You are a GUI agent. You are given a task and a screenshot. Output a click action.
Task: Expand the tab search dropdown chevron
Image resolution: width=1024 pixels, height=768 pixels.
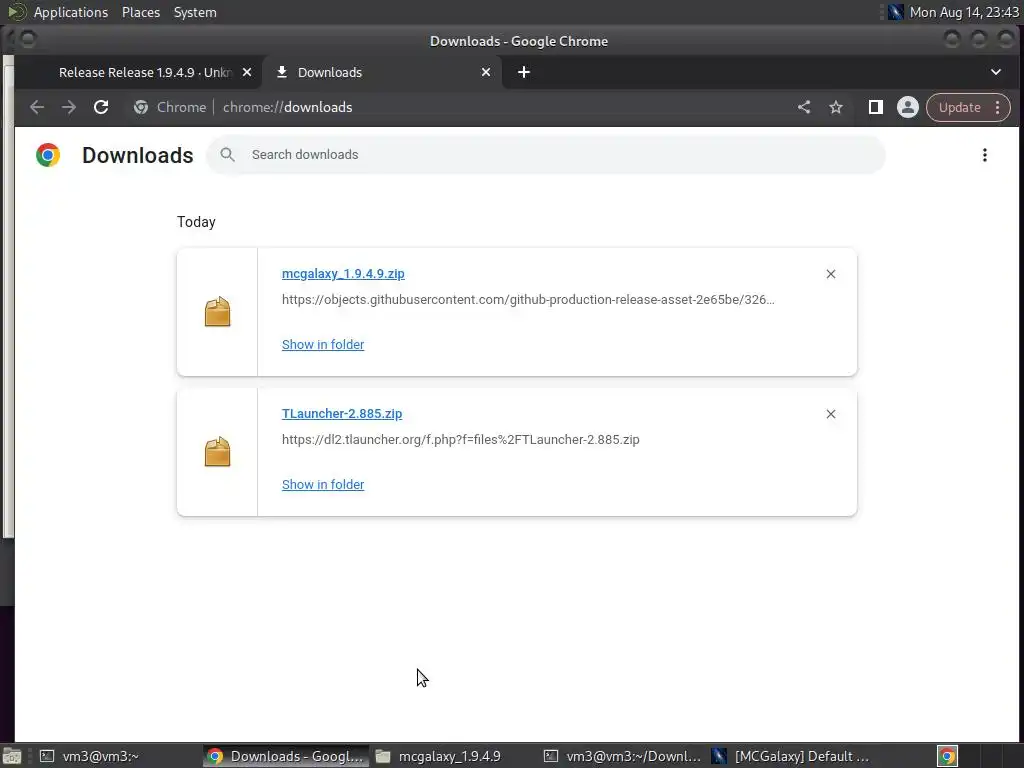(x=996, y=72)
